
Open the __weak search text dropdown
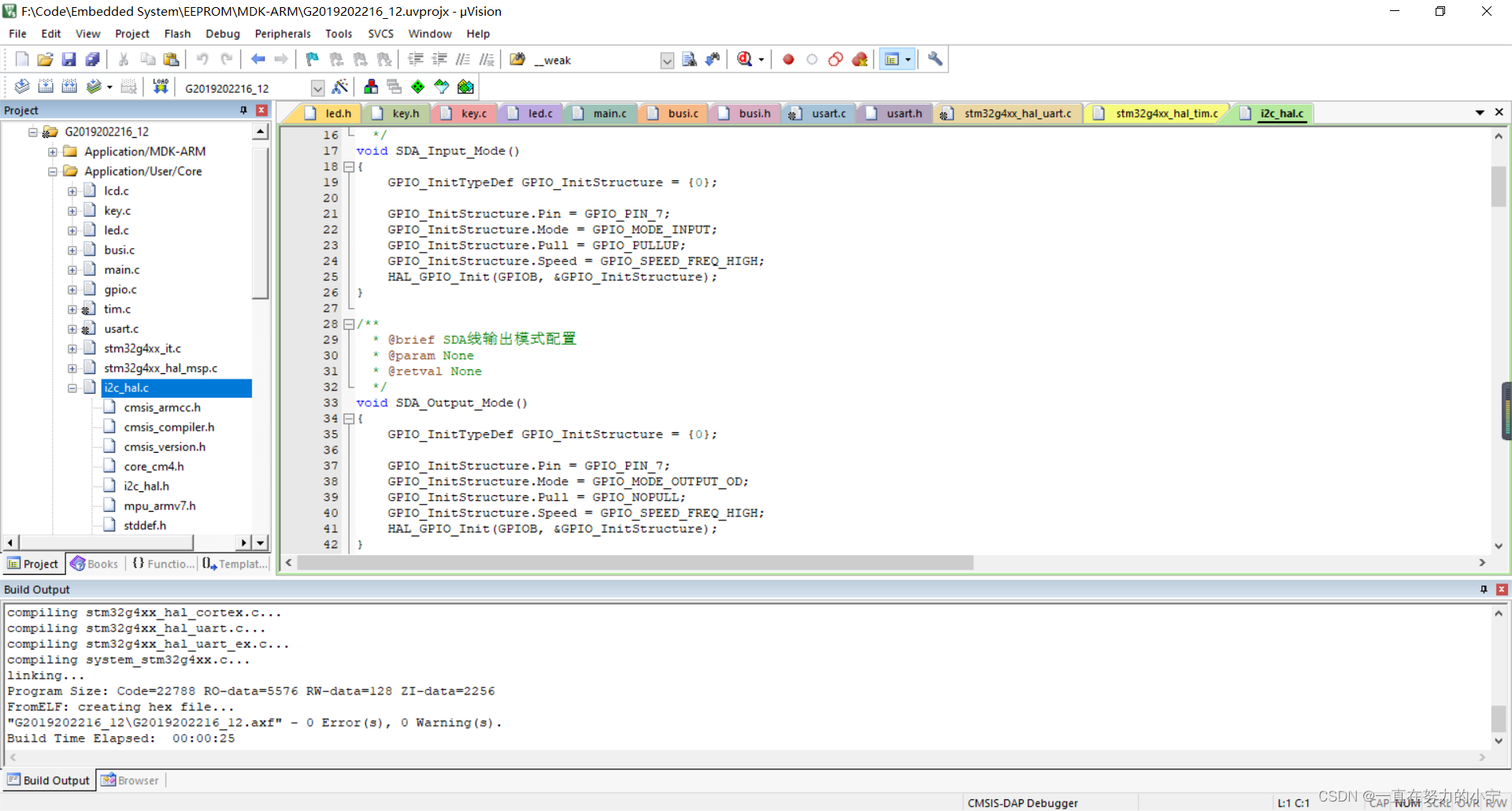pos(667,61)
